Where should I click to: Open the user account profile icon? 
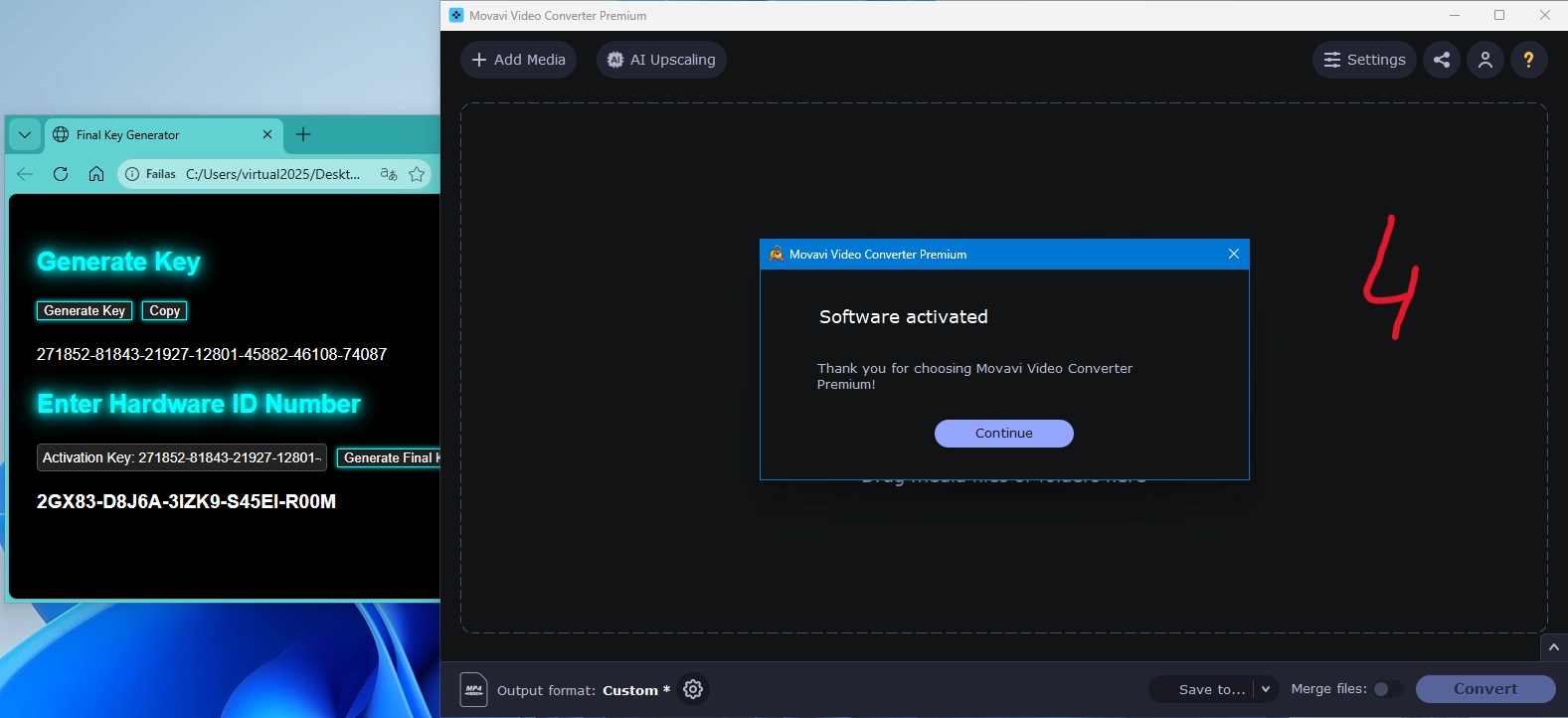click(1485, 60)
